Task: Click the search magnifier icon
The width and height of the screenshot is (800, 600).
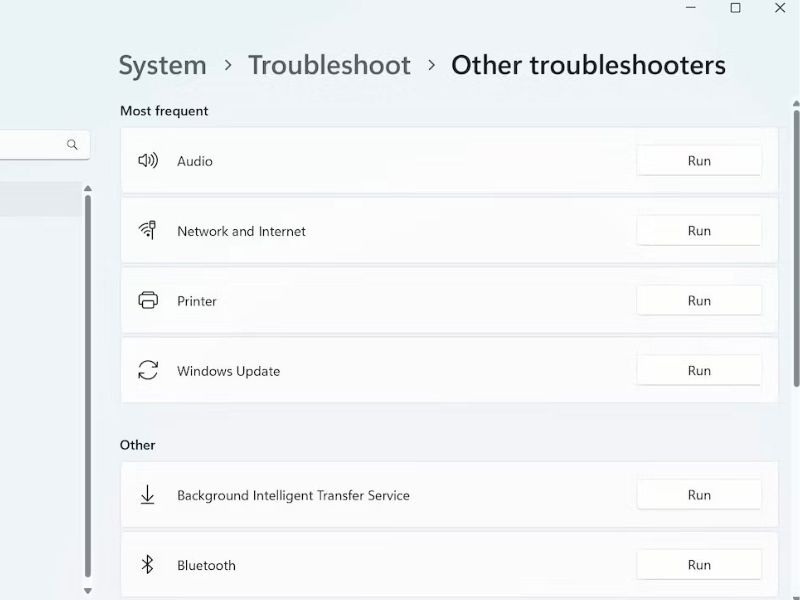Action: coord(72,145)
